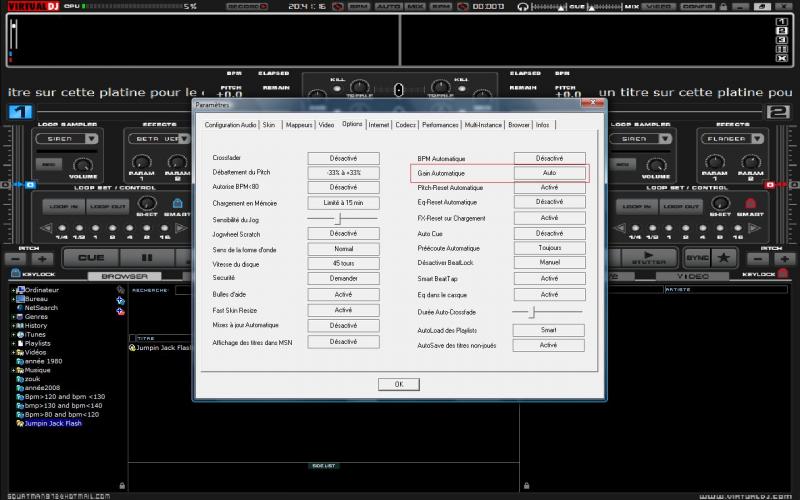Set right deck loop length to 16
Image resolution: width=800 pixels, height=500 pixels.
click(x=738, y=228)
